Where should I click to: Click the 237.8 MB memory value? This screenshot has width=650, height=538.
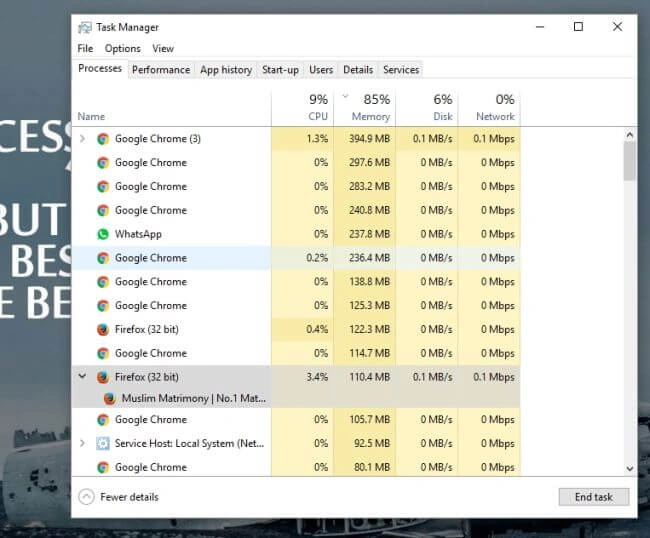[x=369, y=234]
